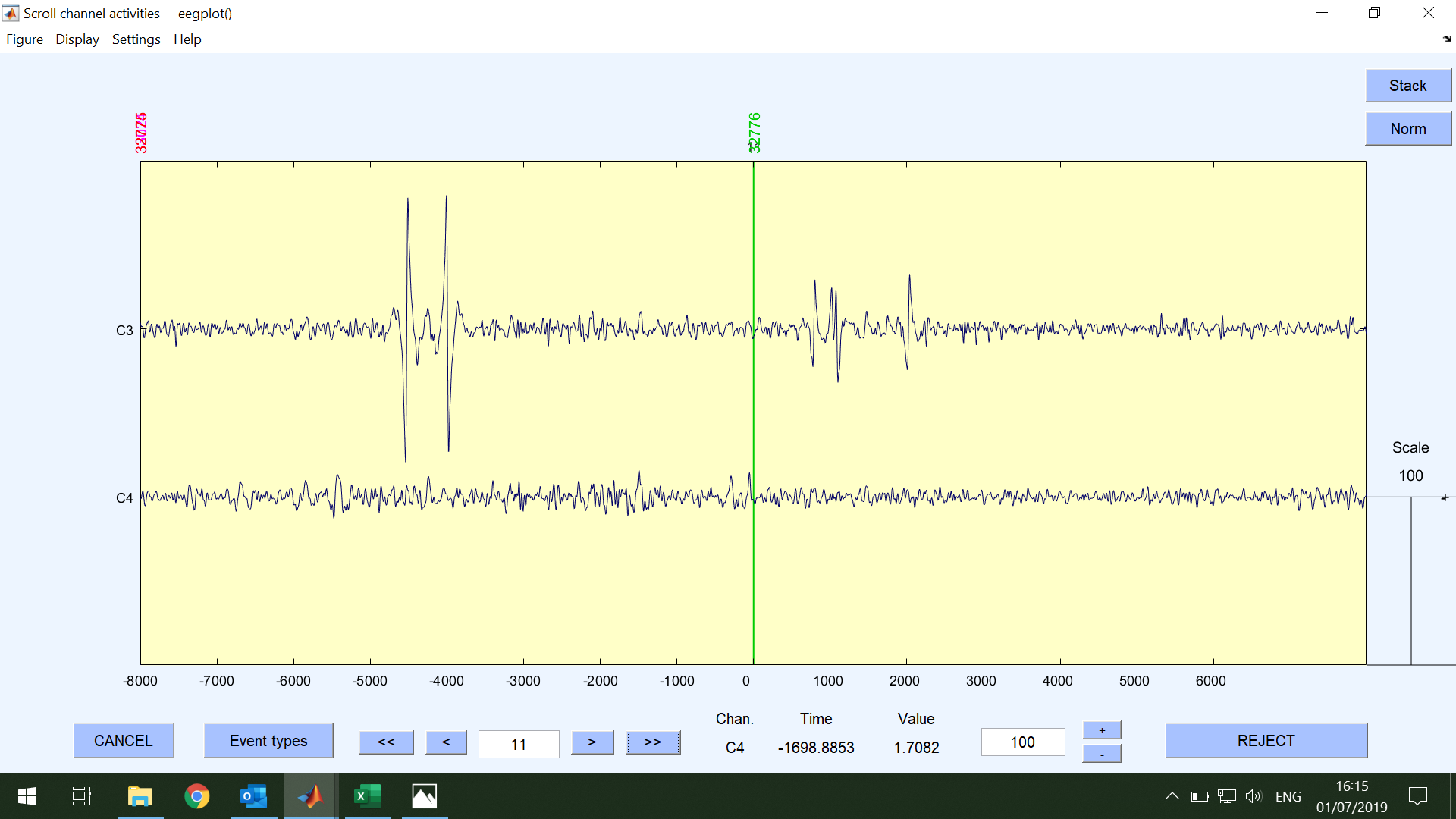Open the Display menu
The width and height of the screenshot is (1456, 819).
(77, 39)
